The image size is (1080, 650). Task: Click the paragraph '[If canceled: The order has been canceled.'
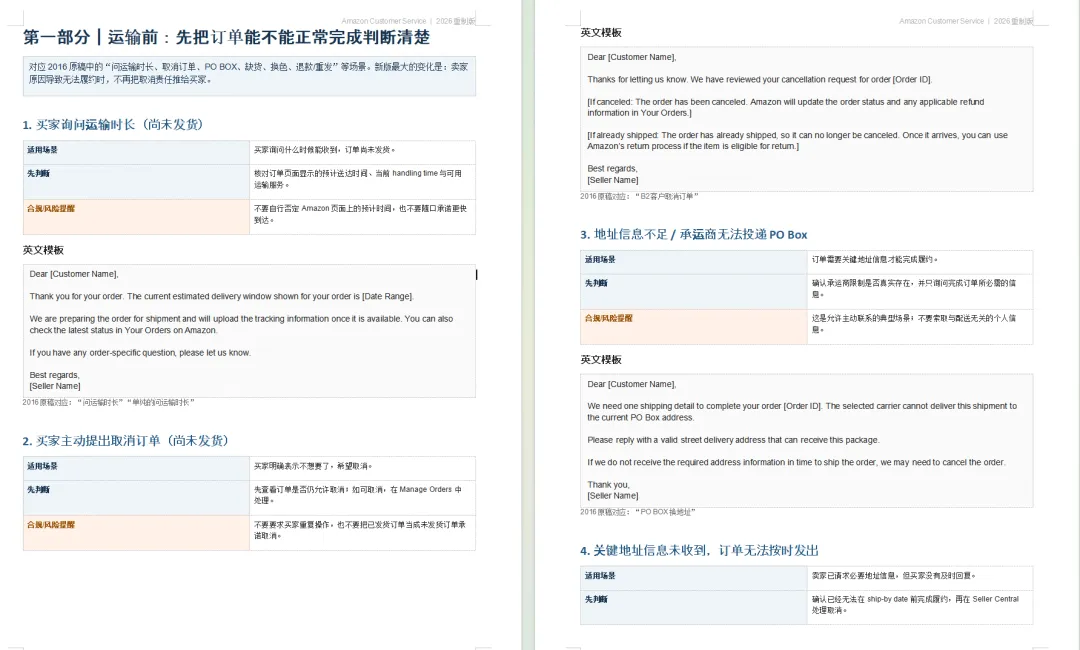pos(786,107)
